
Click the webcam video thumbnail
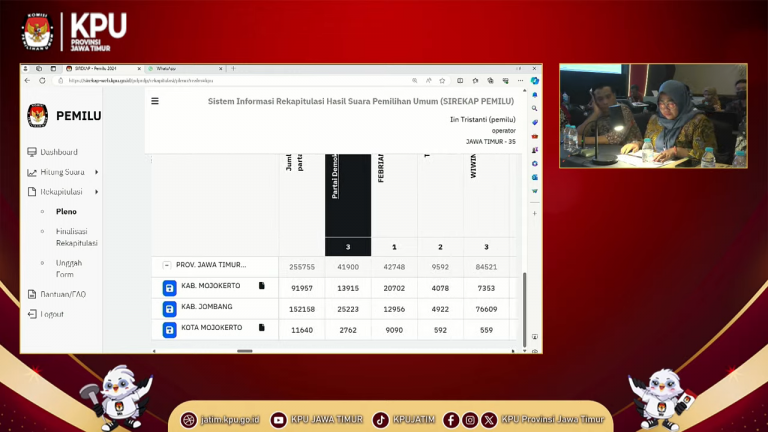[x=653, y=116]
